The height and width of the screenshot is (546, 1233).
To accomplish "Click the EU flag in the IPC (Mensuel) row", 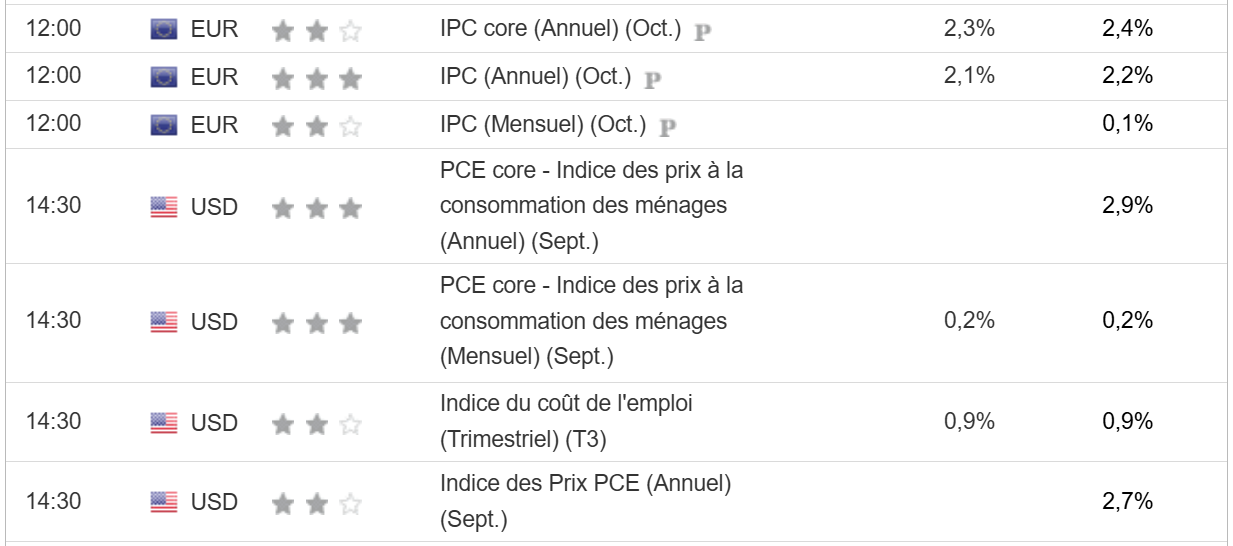I will [164, 125].
